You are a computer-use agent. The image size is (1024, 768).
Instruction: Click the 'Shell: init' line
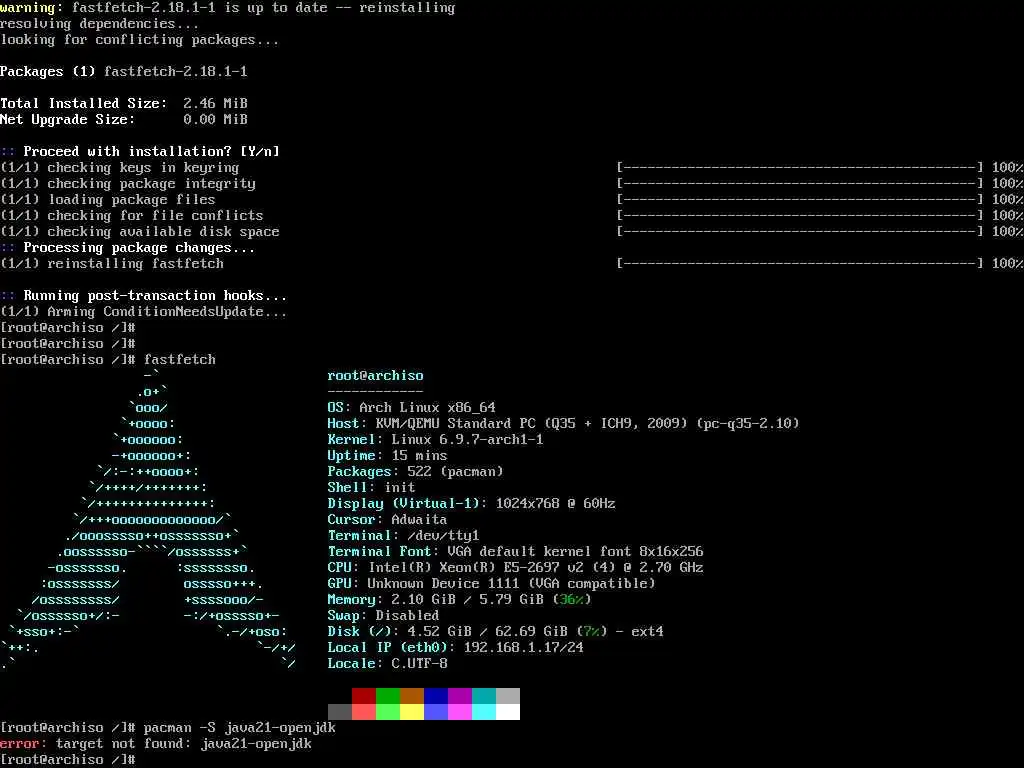click(x=372, y=488)
